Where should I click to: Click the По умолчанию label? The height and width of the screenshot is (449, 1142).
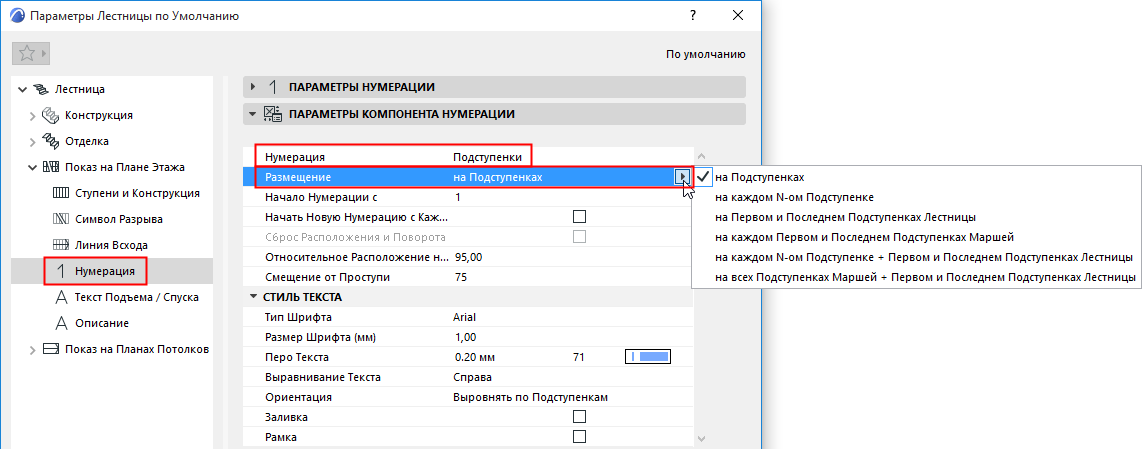pyautogui.click(x=706, y=54)
